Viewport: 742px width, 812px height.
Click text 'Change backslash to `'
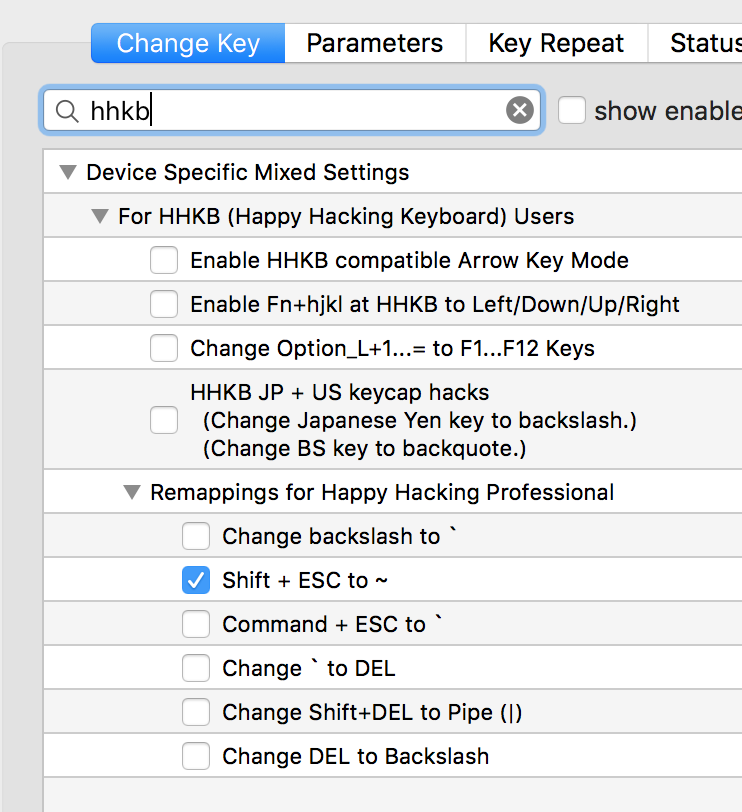[x=340, y=536]
